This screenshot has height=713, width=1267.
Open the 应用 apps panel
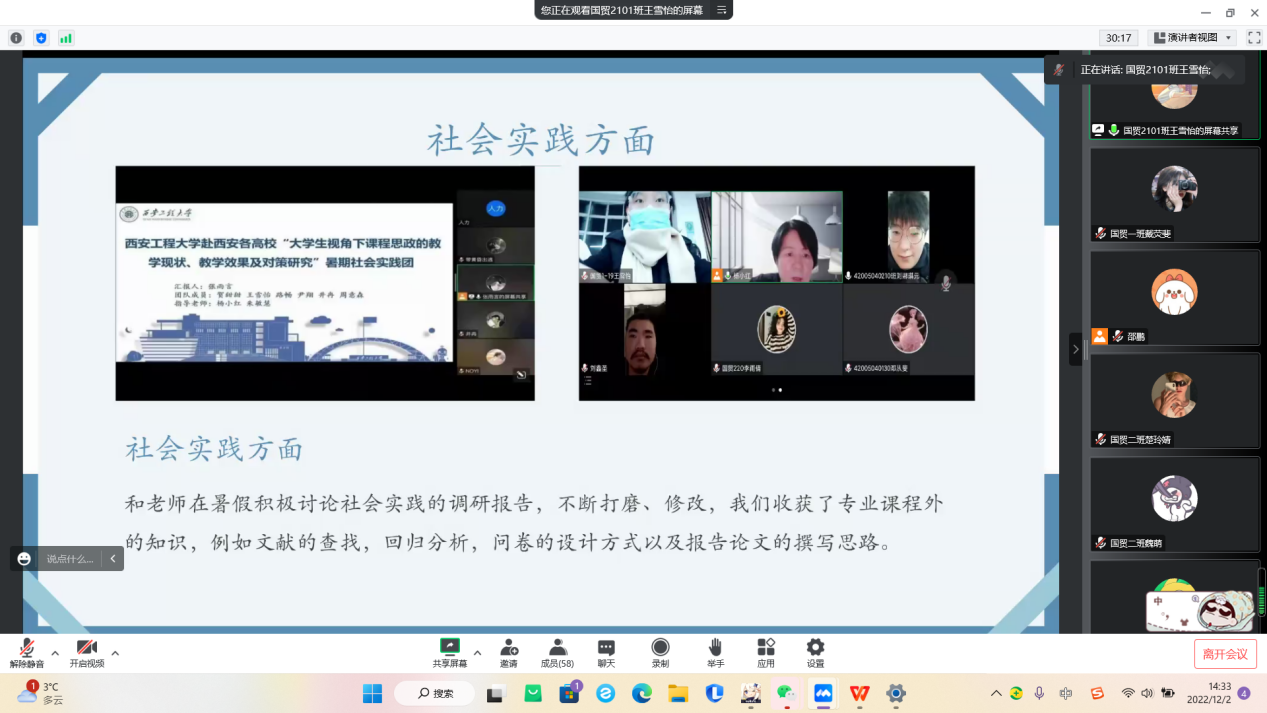point(766,653)
